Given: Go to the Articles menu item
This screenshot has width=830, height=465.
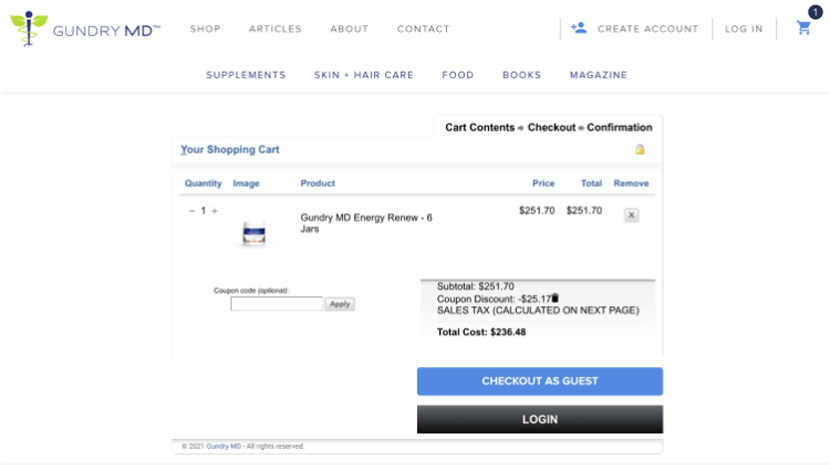Looking at the screenshot, I should pos(275,29).
